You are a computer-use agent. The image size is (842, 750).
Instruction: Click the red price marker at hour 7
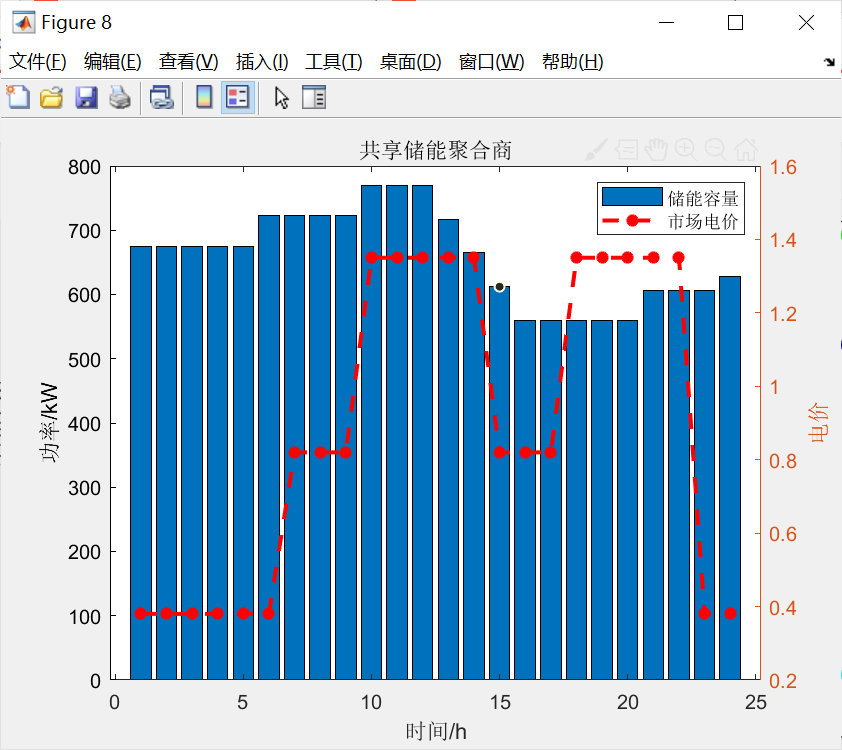[295, 453]
